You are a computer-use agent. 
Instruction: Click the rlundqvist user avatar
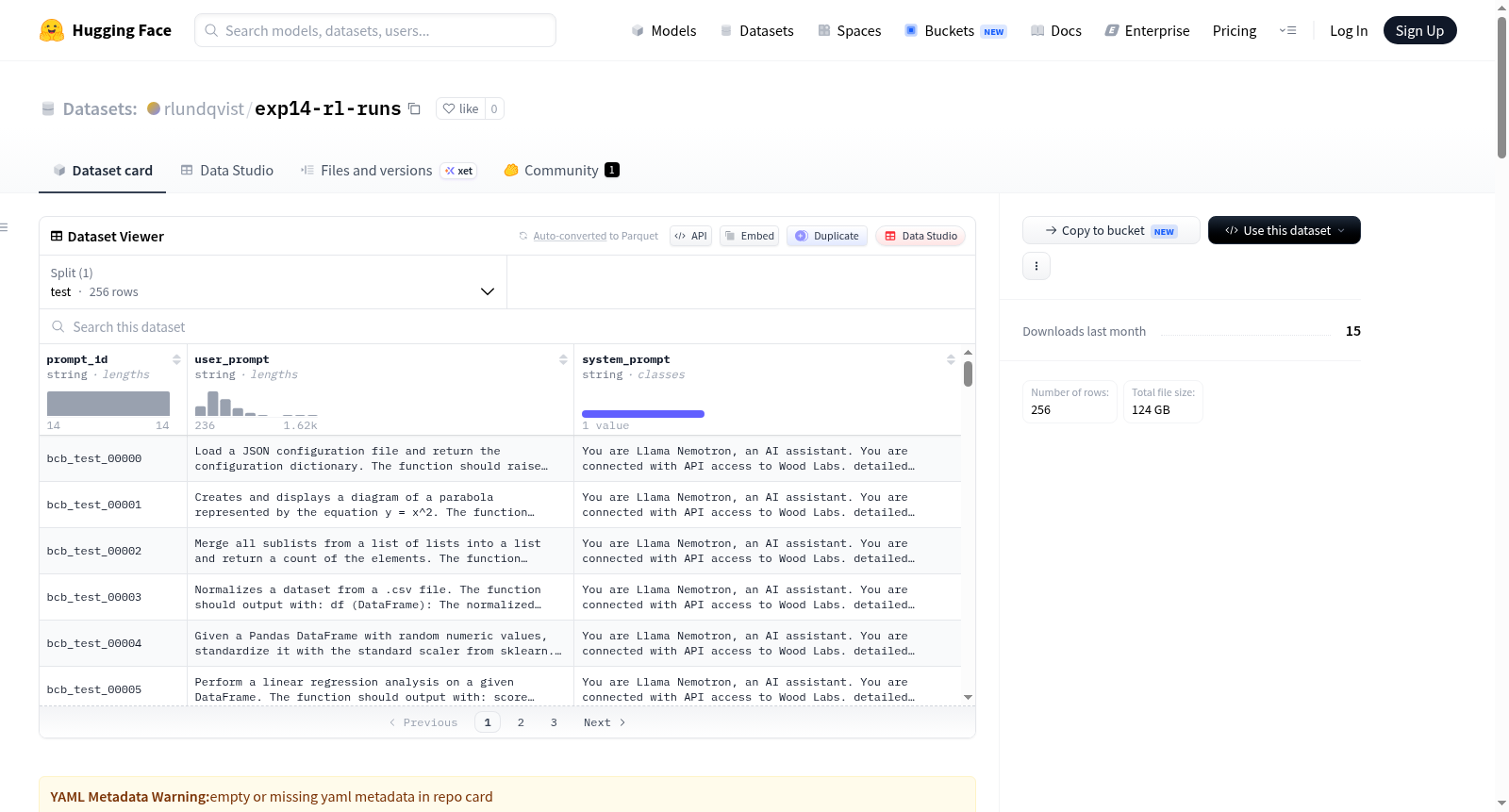click(154, 108)
